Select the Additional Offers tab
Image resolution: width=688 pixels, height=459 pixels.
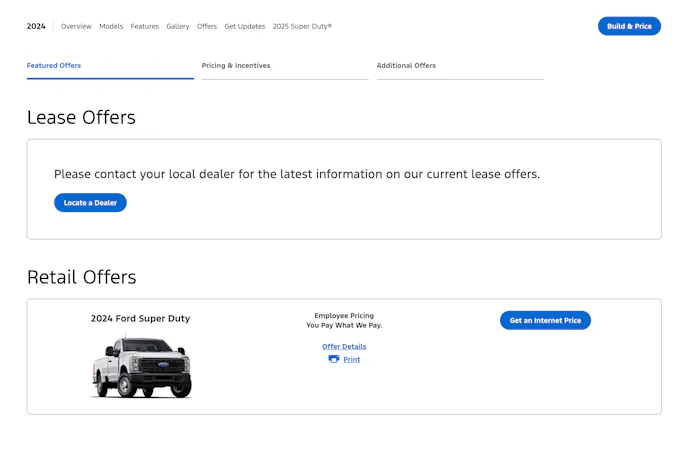(x=406, y=66)
